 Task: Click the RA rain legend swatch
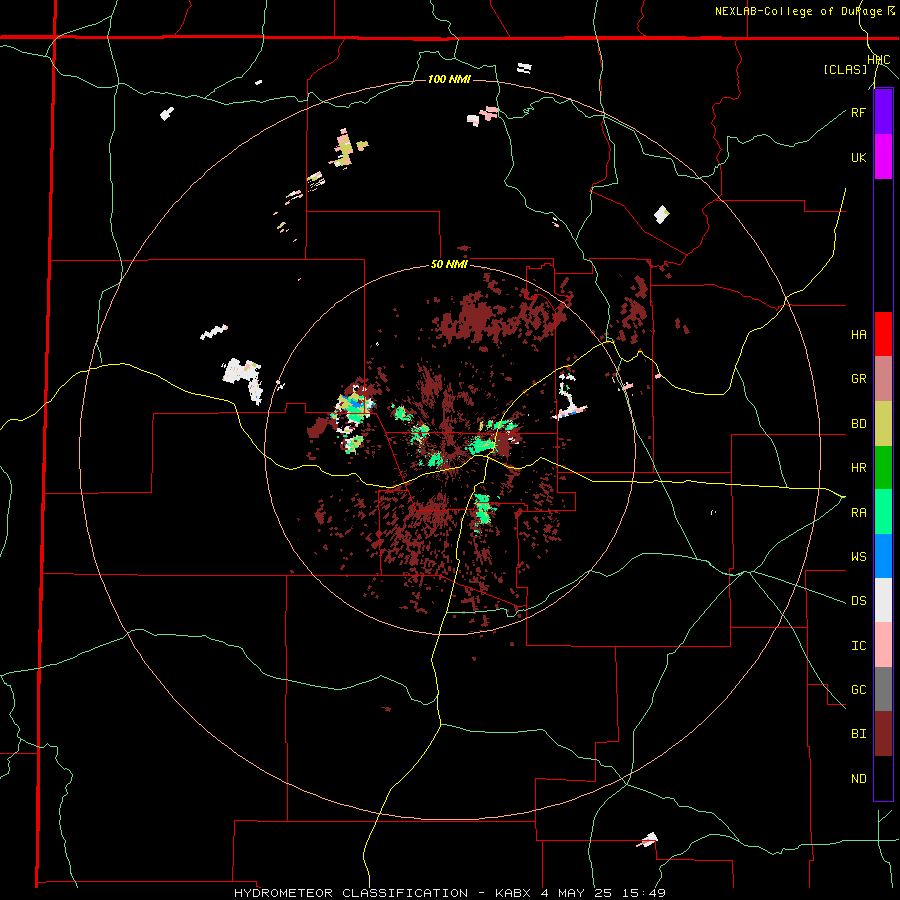883,512
